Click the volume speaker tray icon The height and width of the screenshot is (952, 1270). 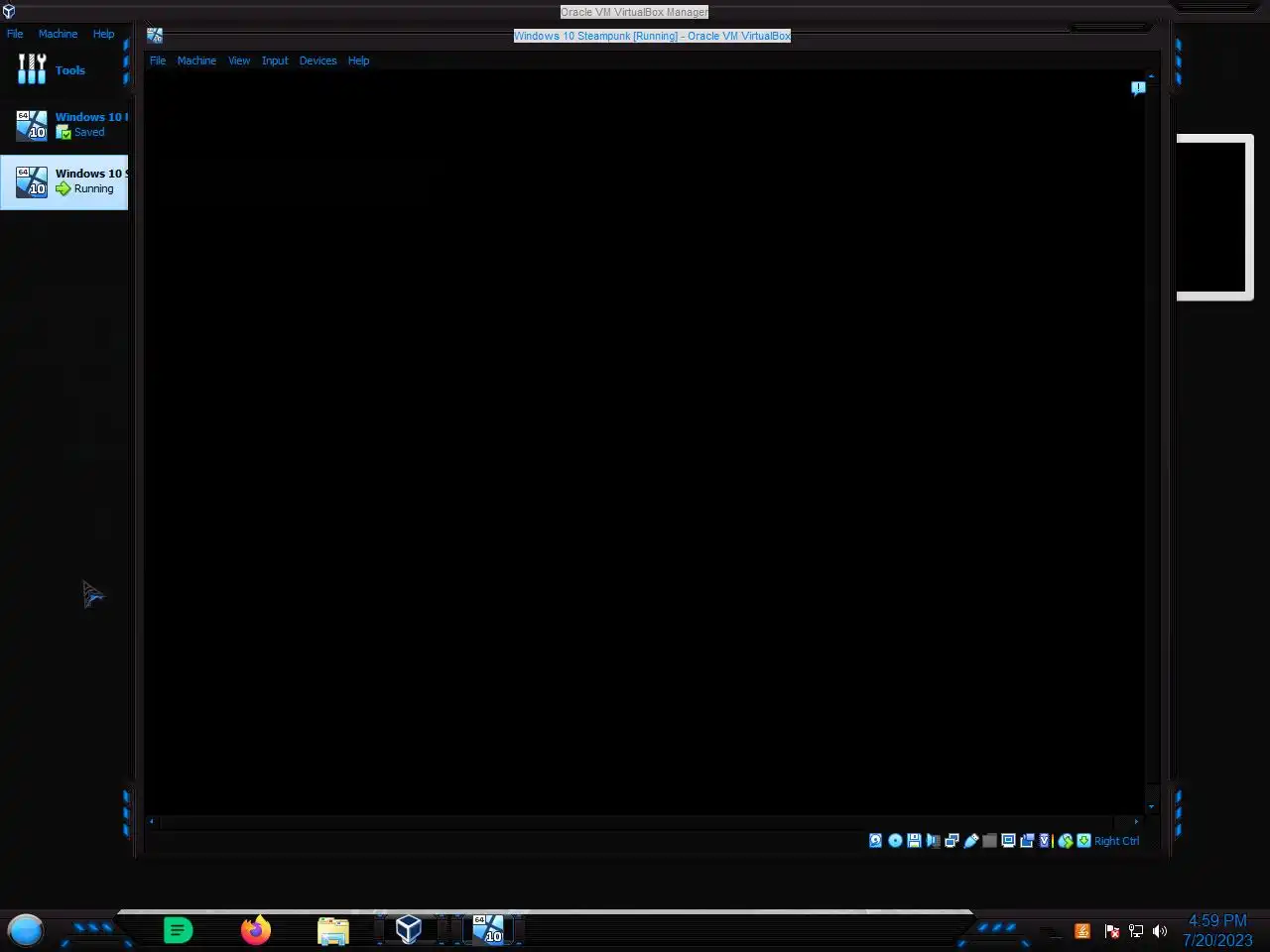pos(1160,931)
